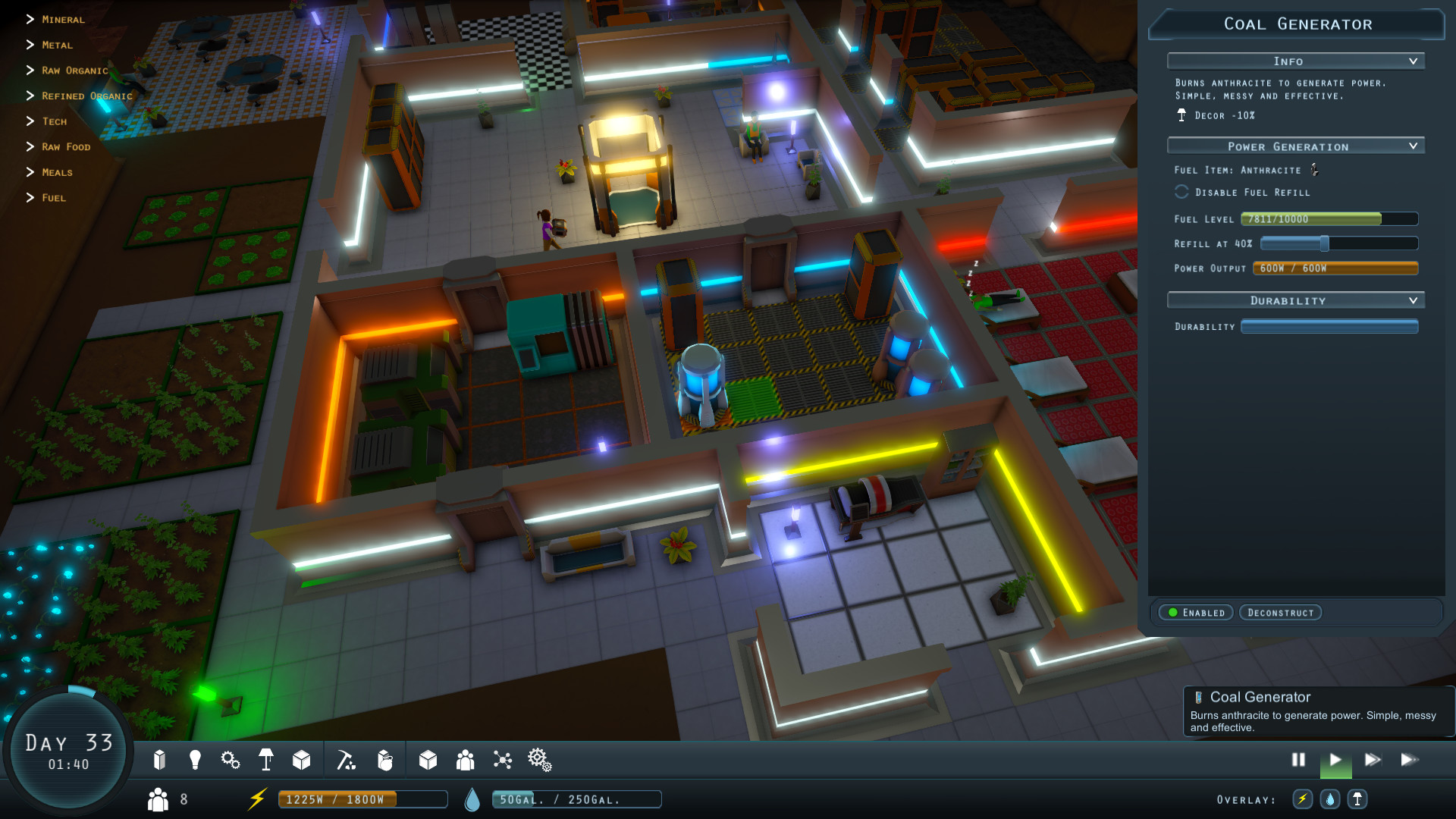Viewport: 1456px width, 819px height.
Task: Select the colonist carrying a box
Action: (551, 229)
